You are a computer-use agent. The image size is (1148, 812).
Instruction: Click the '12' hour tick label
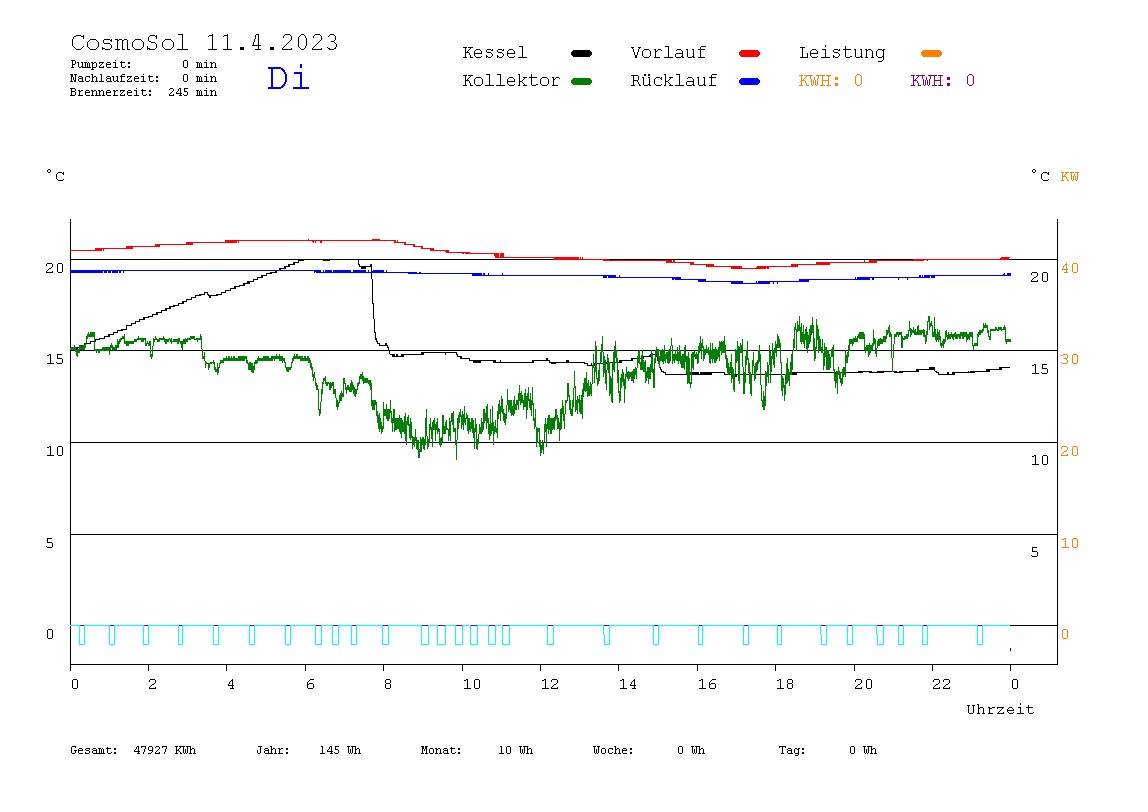549,684
